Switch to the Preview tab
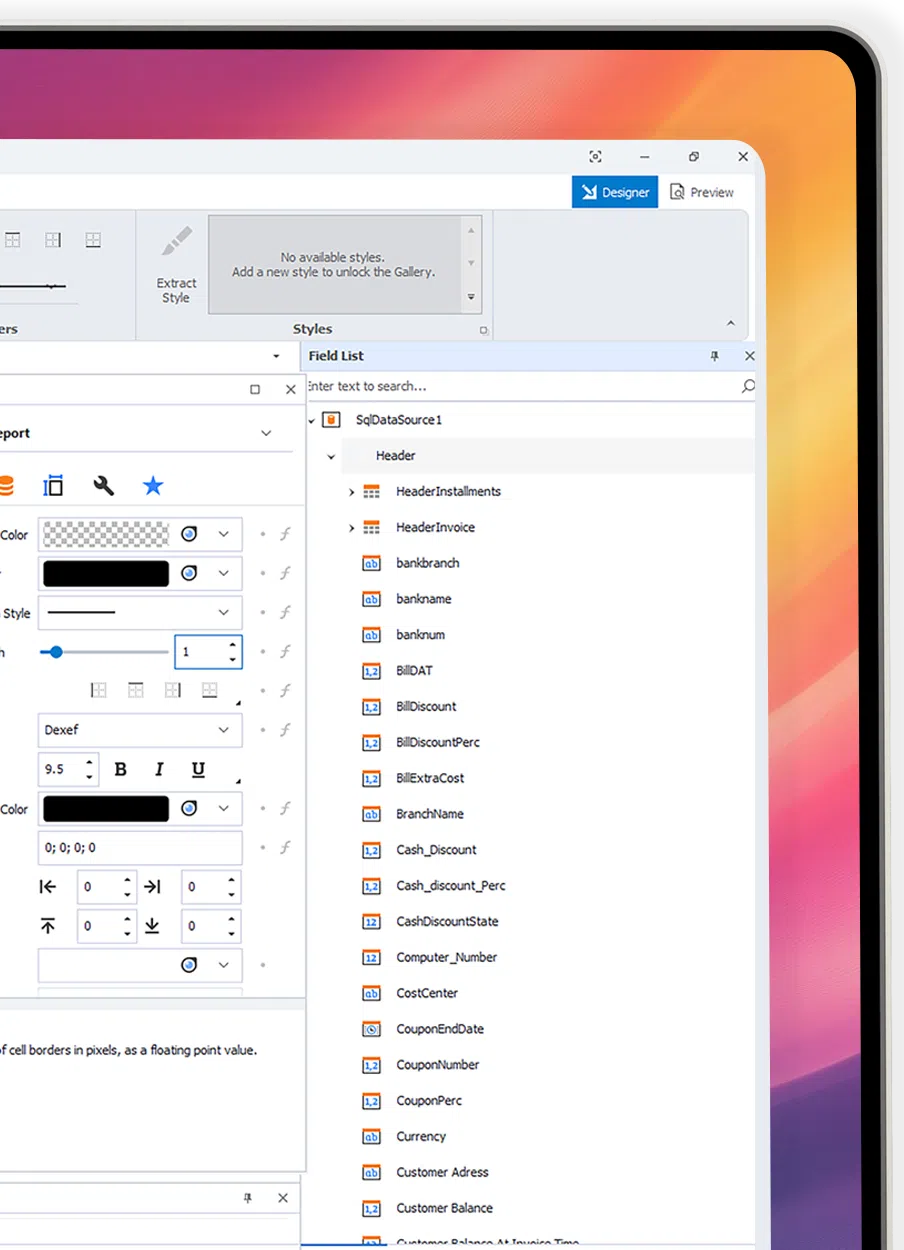This screenshot has height=1250, width=904. 702,192
